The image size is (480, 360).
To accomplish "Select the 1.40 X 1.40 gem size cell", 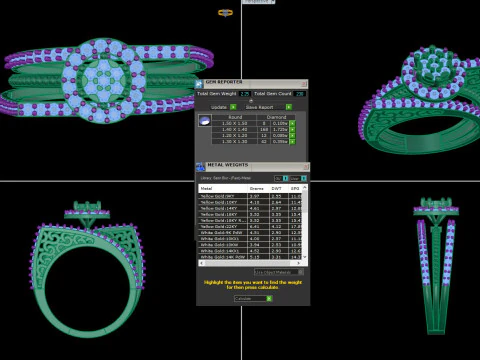I will pos(234,129).
